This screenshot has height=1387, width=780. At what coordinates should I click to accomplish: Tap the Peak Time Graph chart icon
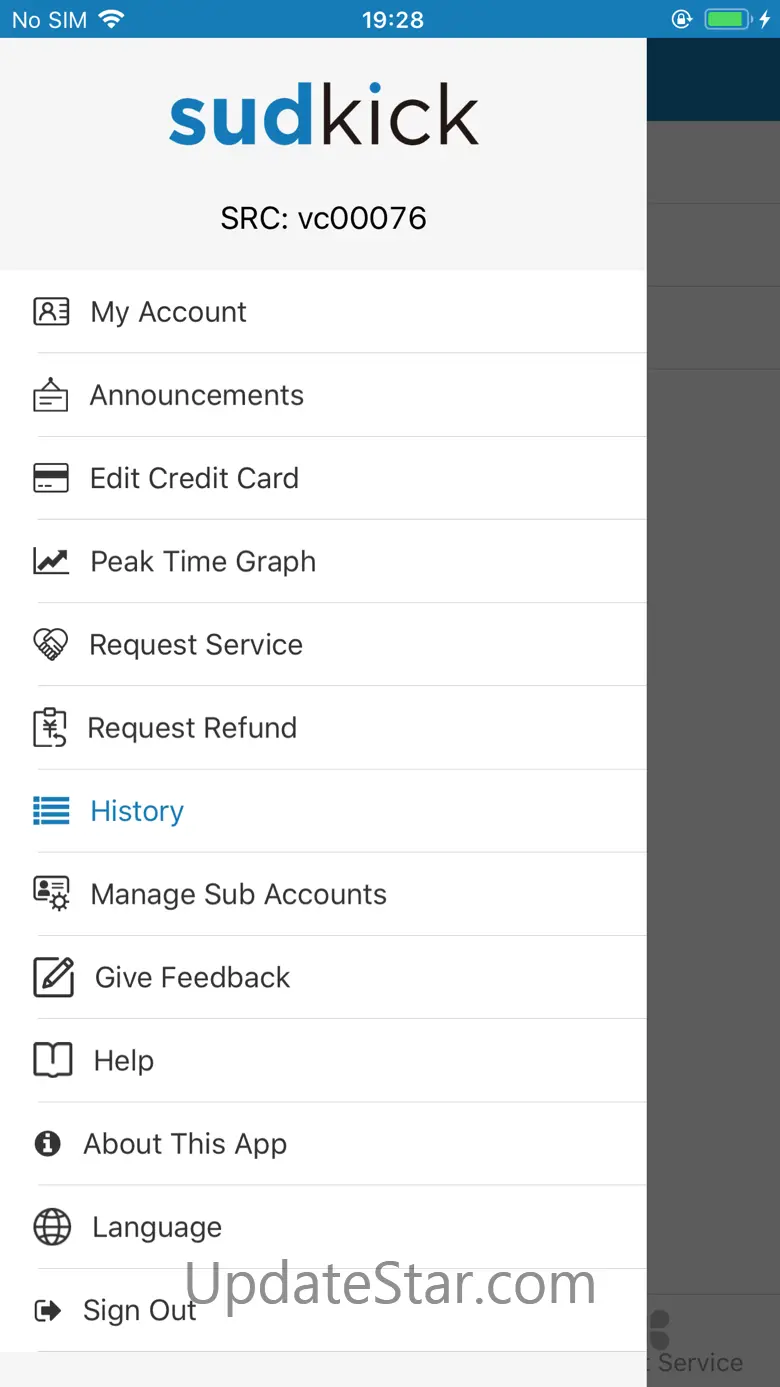(x=51, y=561)
